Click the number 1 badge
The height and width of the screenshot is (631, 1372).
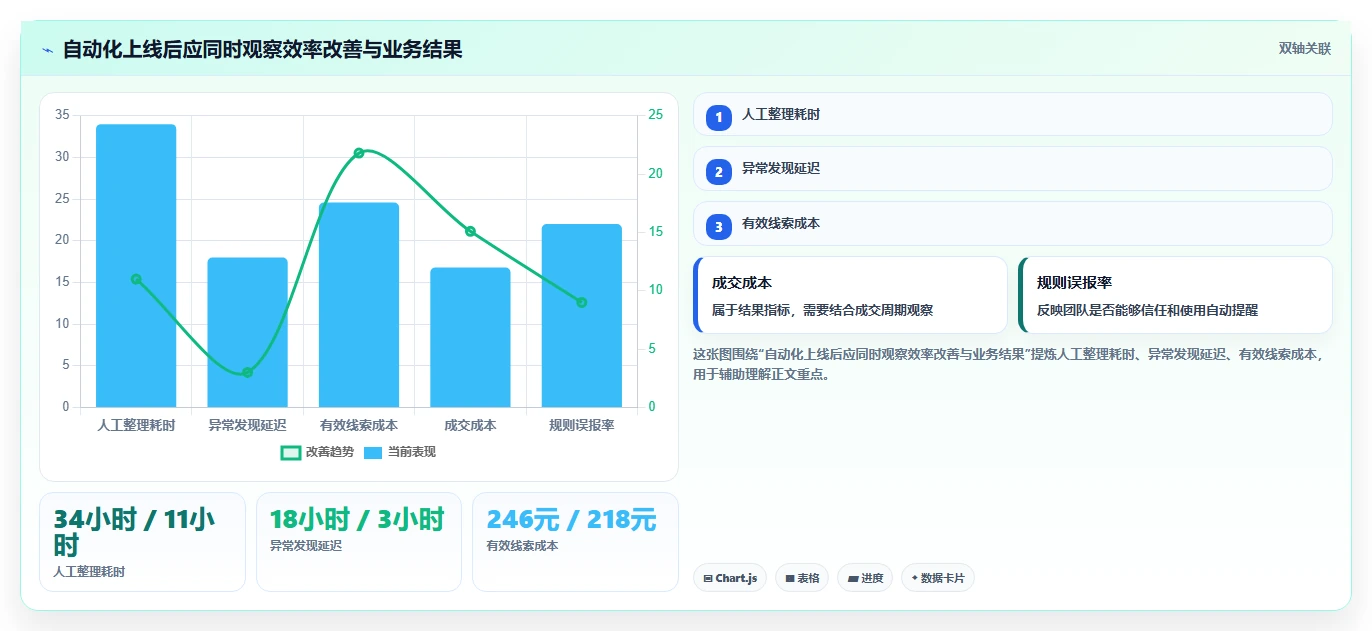718,117
